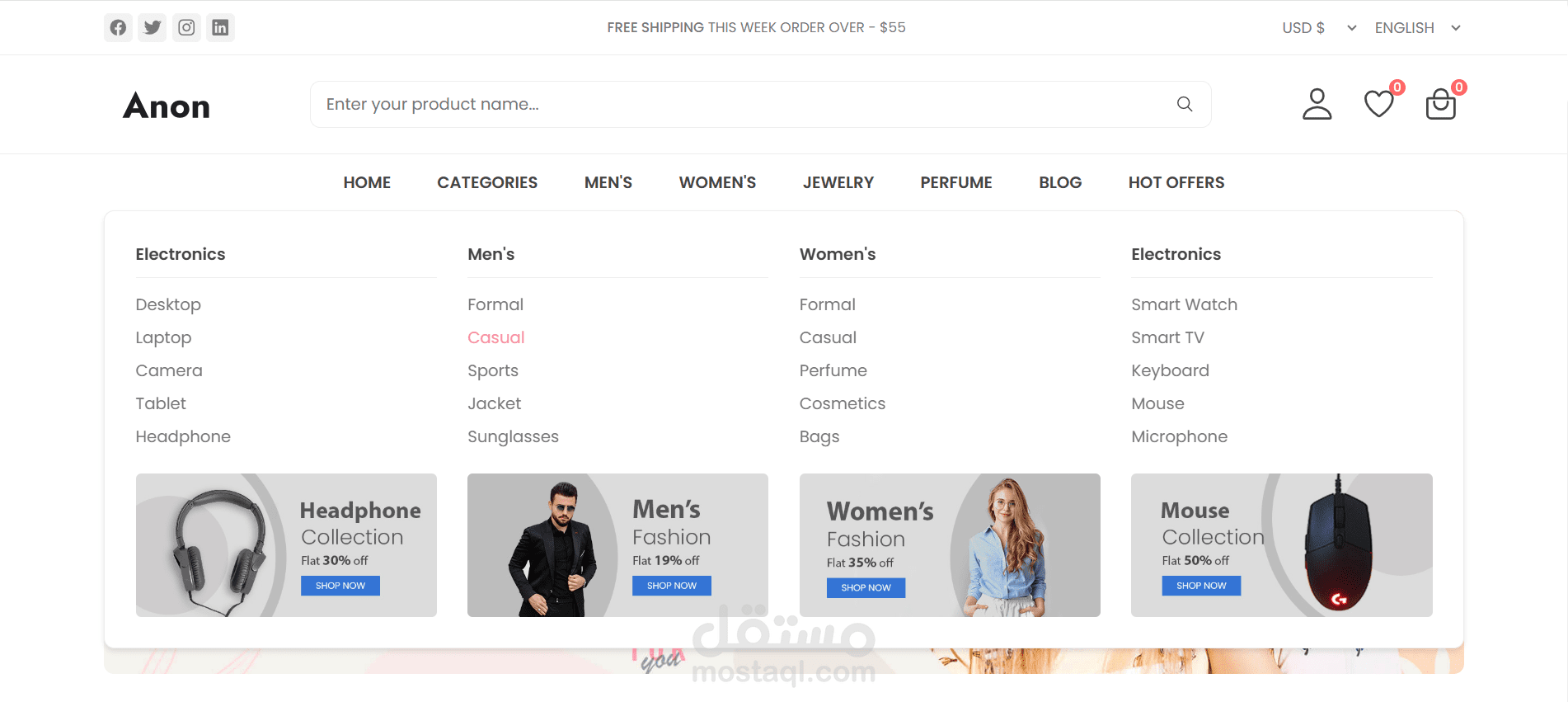The width and height of the screenshot is (1568, 702).
Task: Click the Men's column heading
Action: [491, 254]
